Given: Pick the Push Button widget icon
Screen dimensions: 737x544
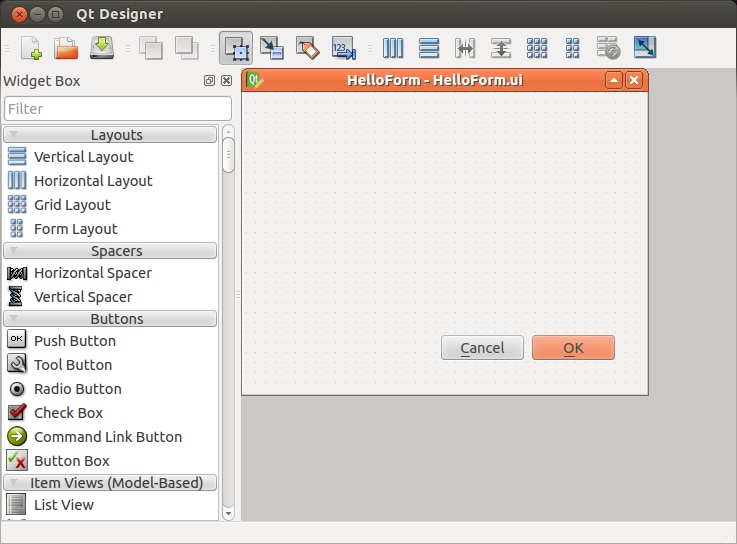Looking at the screenshot, I should pos(16,339).
